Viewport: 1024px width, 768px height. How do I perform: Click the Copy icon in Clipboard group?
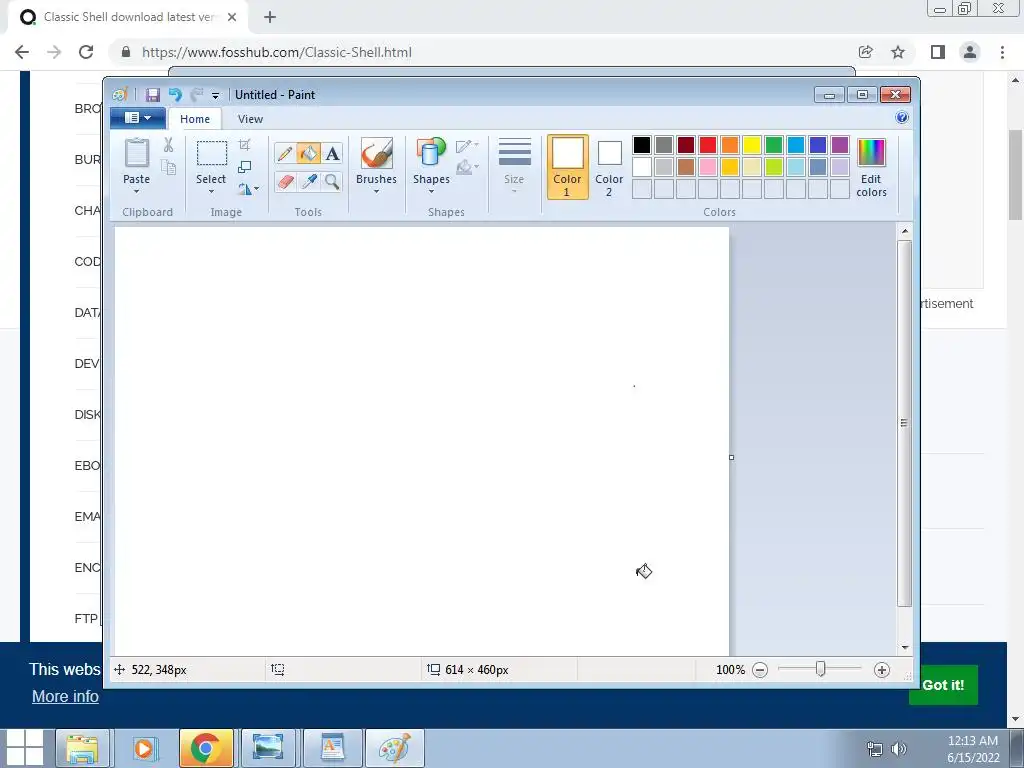168,167
